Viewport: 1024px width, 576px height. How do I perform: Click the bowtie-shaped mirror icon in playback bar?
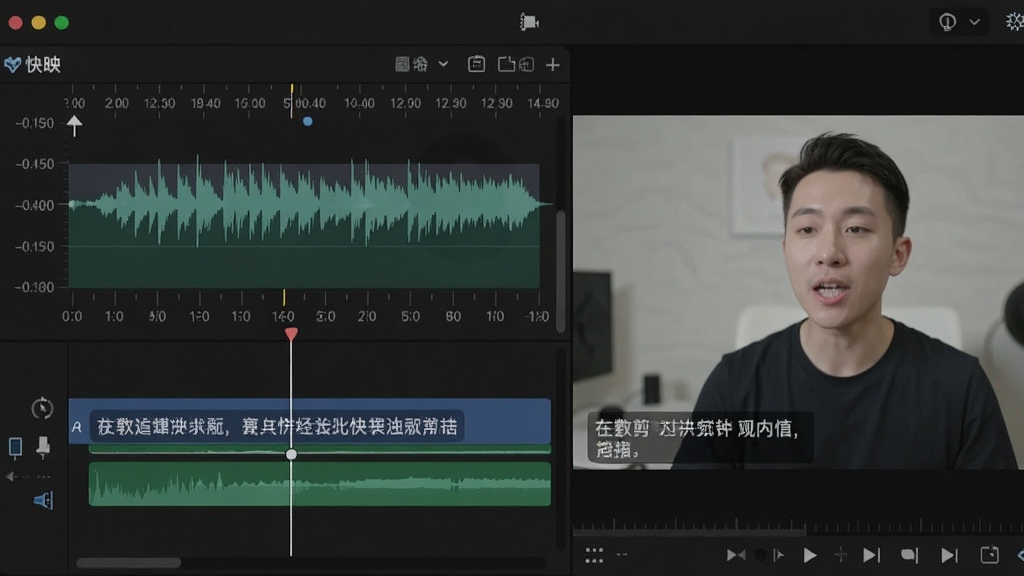[736, 555]
